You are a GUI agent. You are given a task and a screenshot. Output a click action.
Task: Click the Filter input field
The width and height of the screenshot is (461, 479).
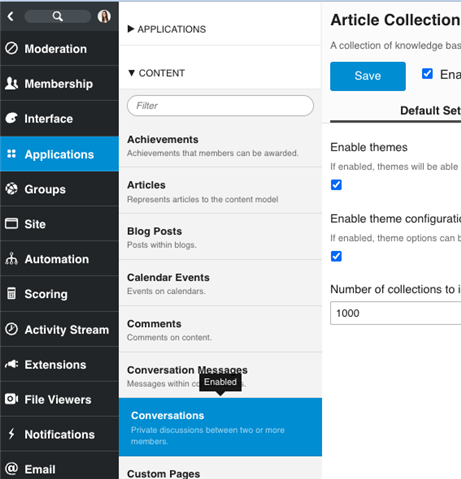pos(220,106)
